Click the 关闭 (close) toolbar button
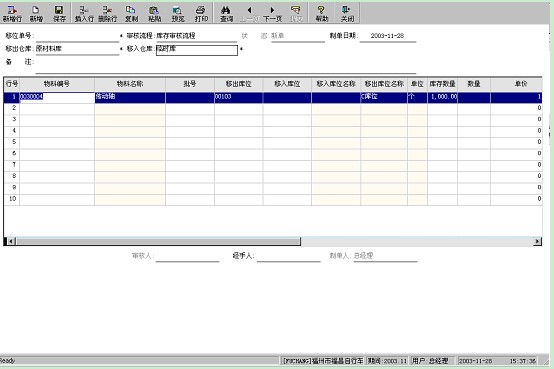 pos(347,13)
